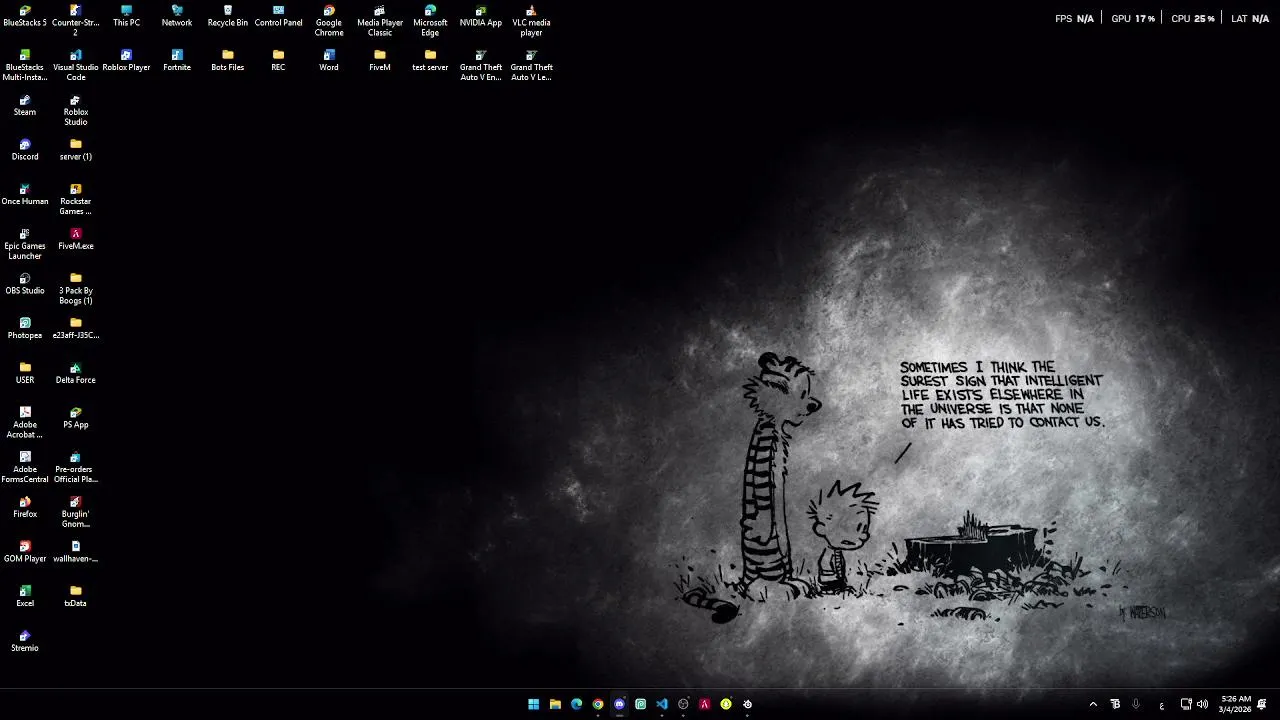The height and width of the screenshot is (720, 1280).
Task: Select the BlueStacks Multi-Instance shortcut
Action: [25, 66]
